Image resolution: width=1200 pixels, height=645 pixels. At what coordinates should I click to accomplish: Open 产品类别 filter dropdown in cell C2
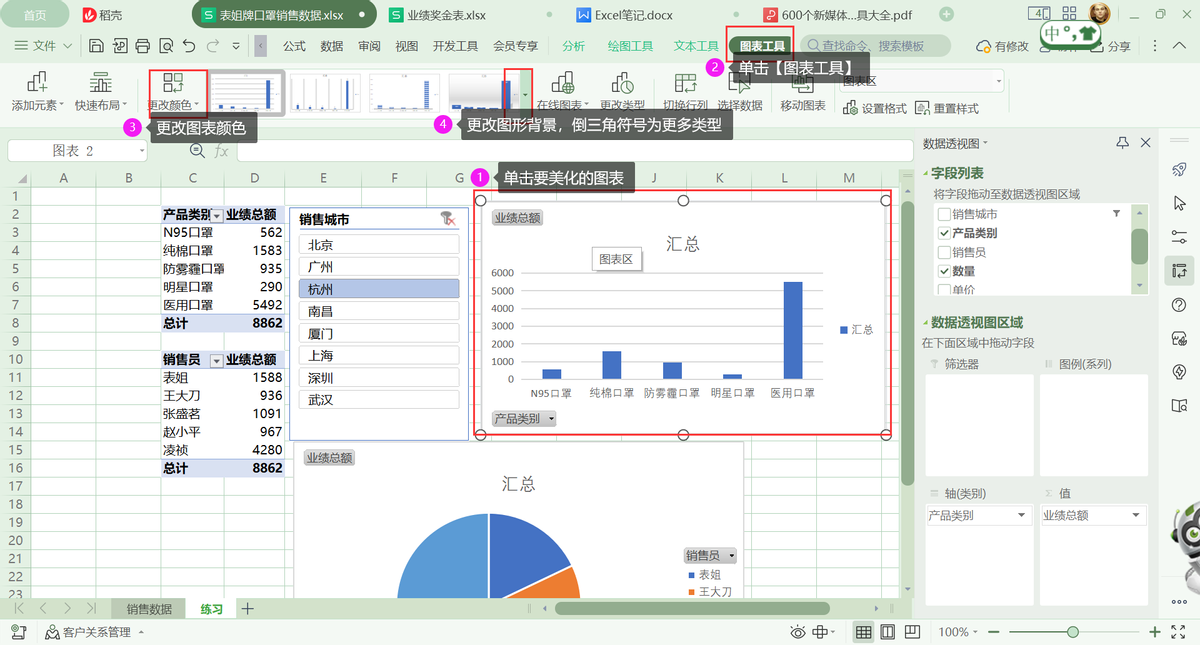click(x=217, y=215)
